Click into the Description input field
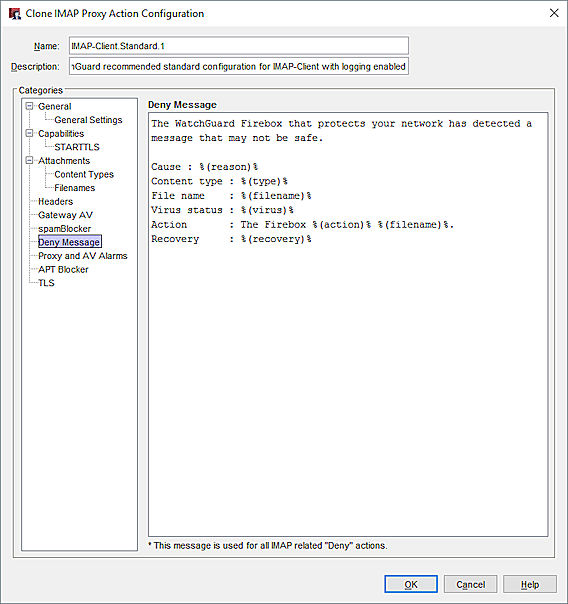The height and width of the screenshot is (604, 568). tap(239, 66)
